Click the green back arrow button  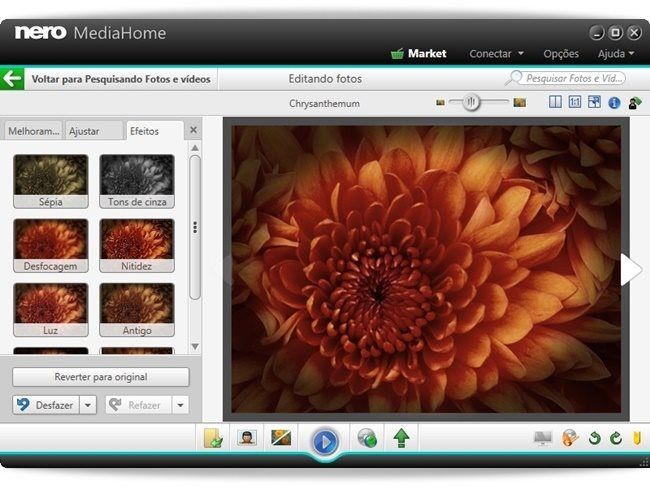[x=12, y=78]
